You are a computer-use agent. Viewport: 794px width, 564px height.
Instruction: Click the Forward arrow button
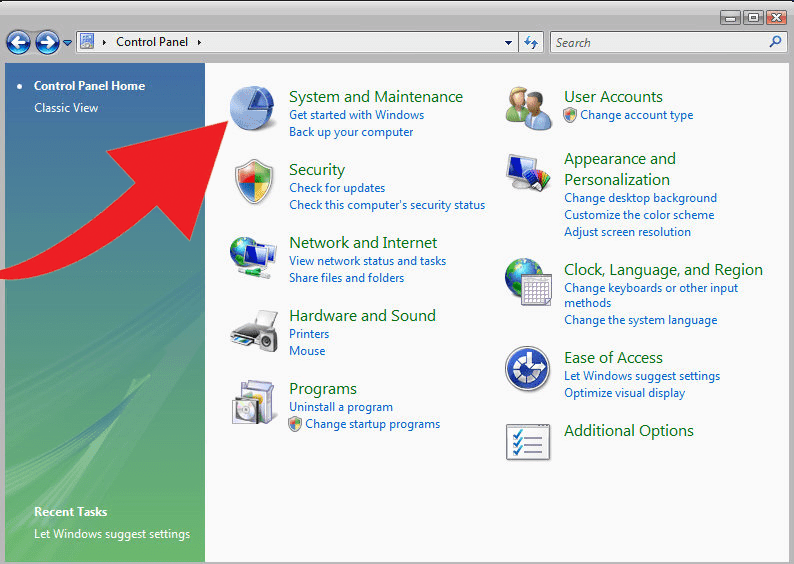click(x=48, y=43)
